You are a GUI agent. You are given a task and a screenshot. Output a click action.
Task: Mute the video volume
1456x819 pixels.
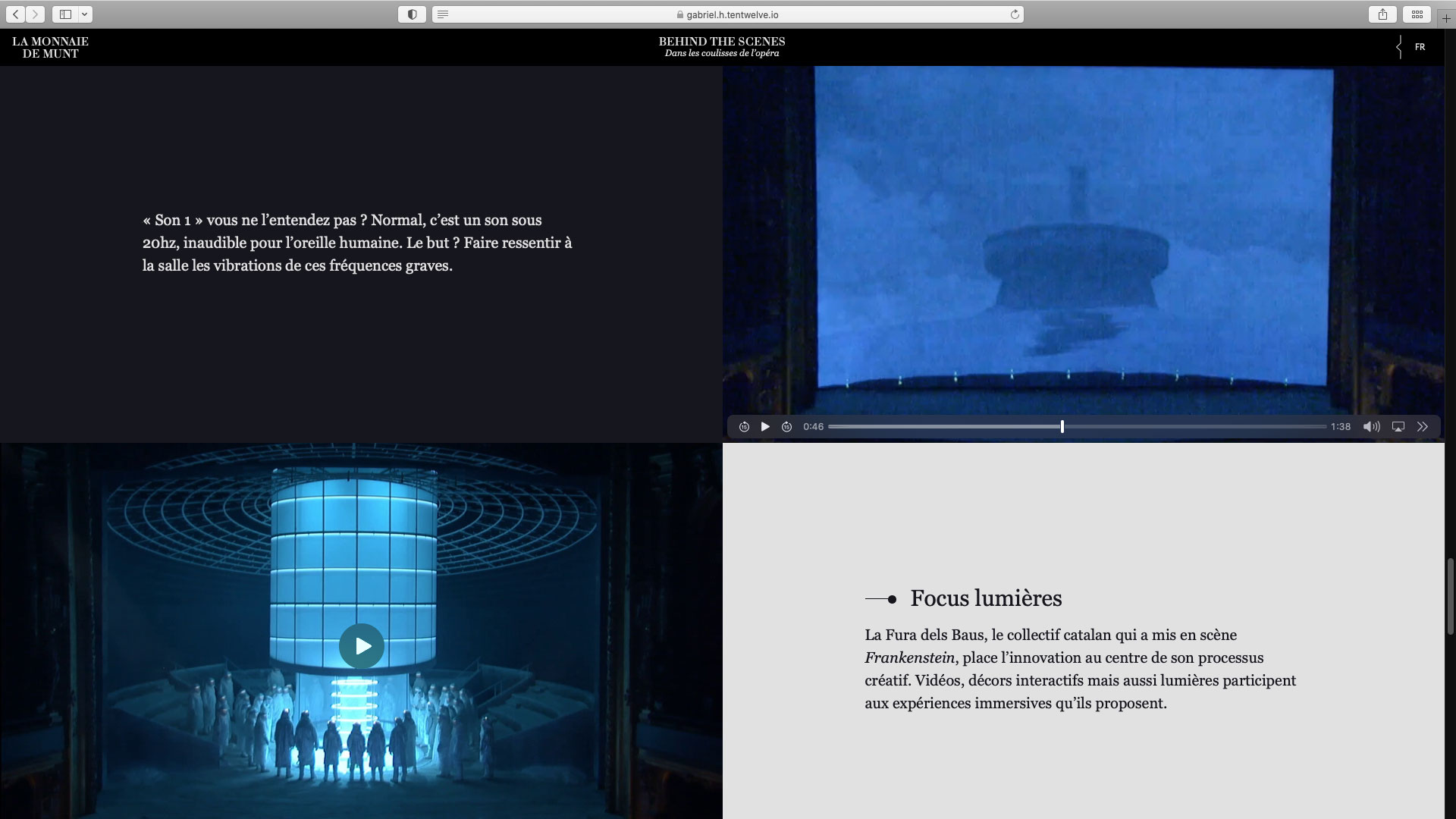1371,427
